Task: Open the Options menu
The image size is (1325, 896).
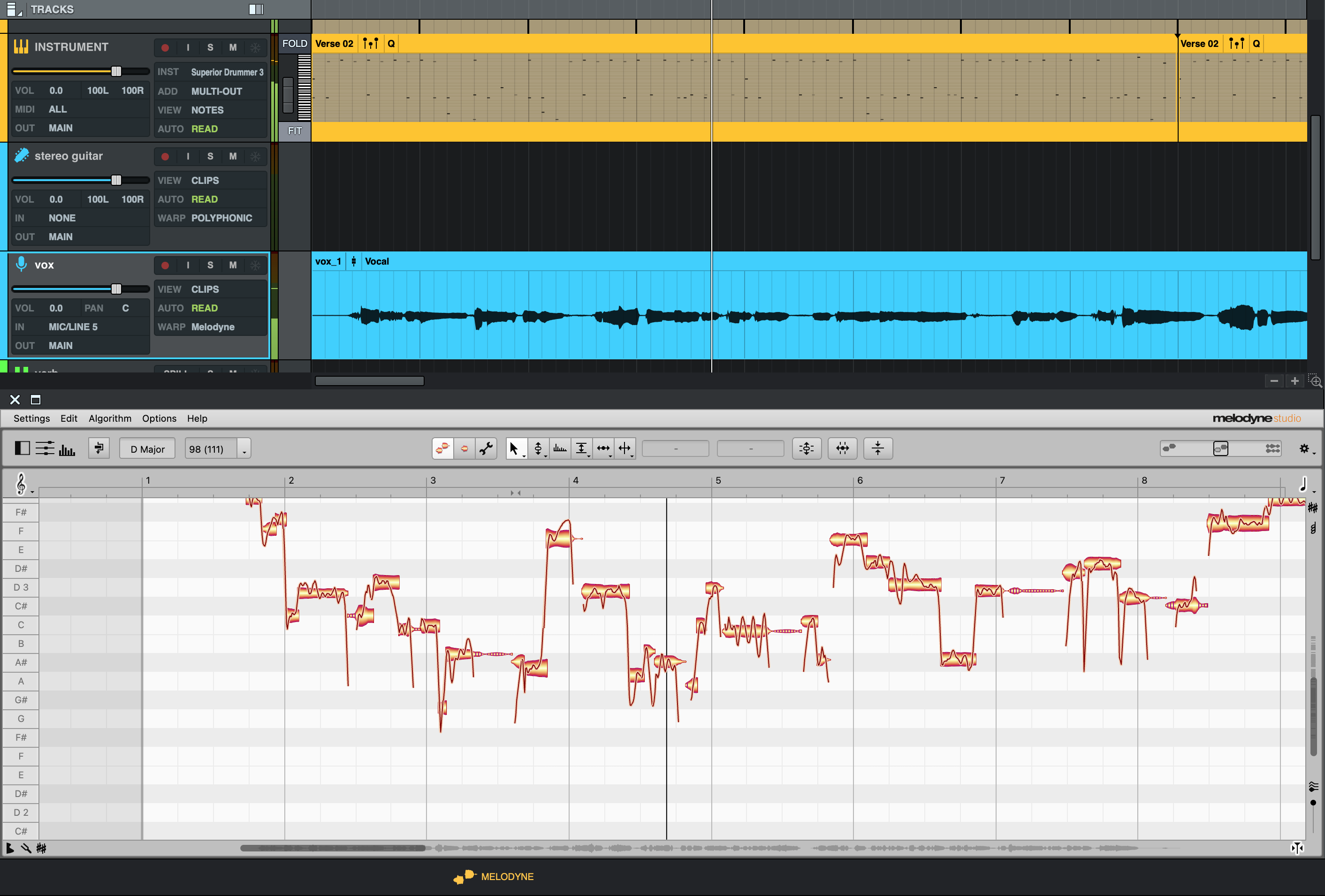Action: pos(159,418)
